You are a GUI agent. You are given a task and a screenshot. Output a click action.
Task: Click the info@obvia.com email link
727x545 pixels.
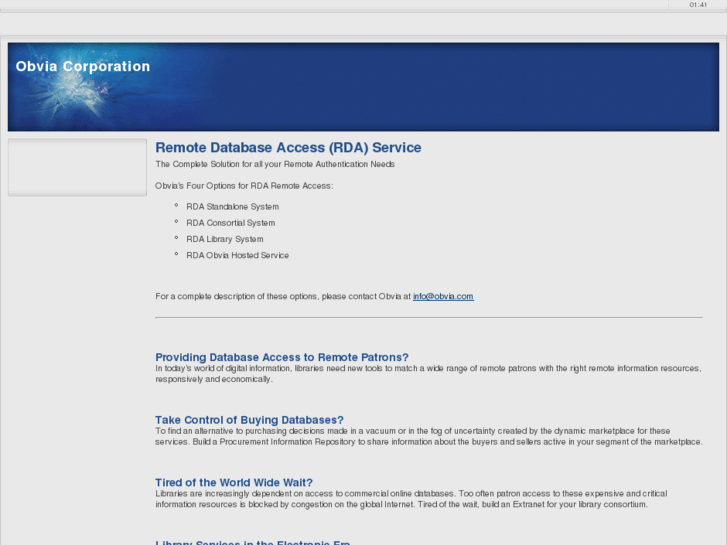click(443, 296)
